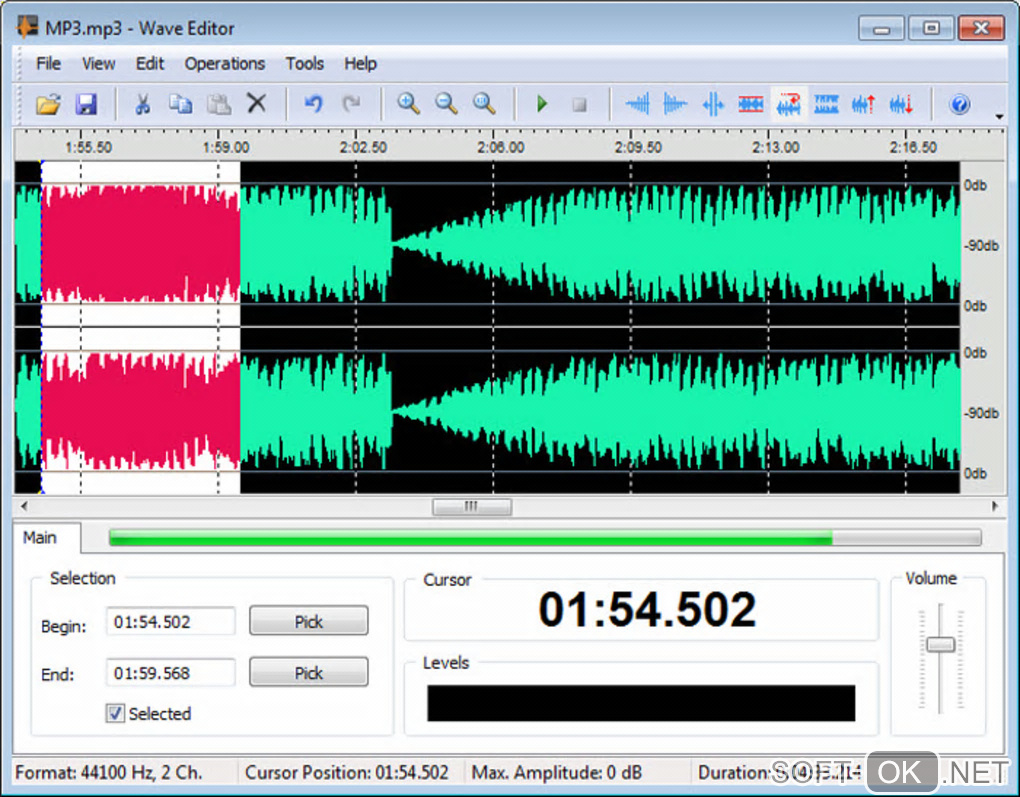This screenshot has height=797, width=1020.
Task: Click the Begin time input field
Action: [x=170, y=622]
